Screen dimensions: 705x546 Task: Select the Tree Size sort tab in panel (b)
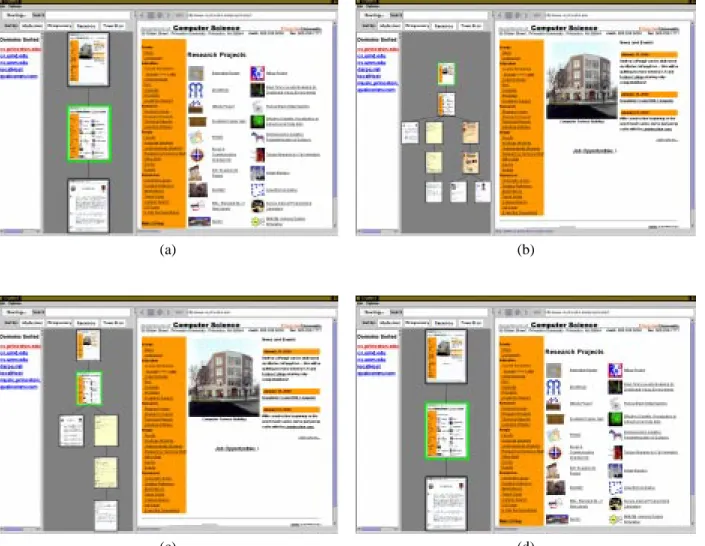(x=471, y=26)
